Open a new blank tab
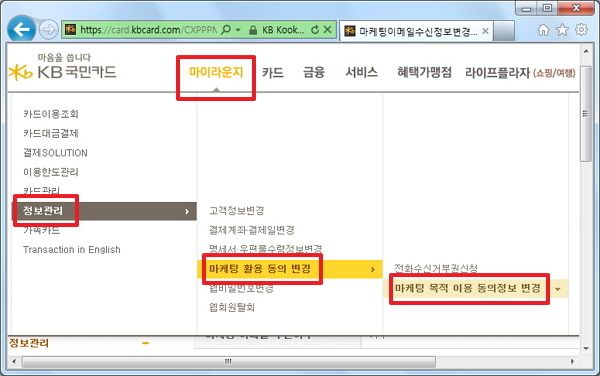Image resolution: width=600 pixels, height=376 pixels. coord(504,31)
